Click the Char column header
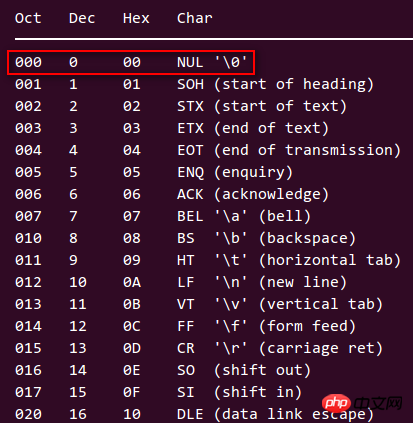The width and height of the screenshot is (413, 423). (x=195, y=18)
